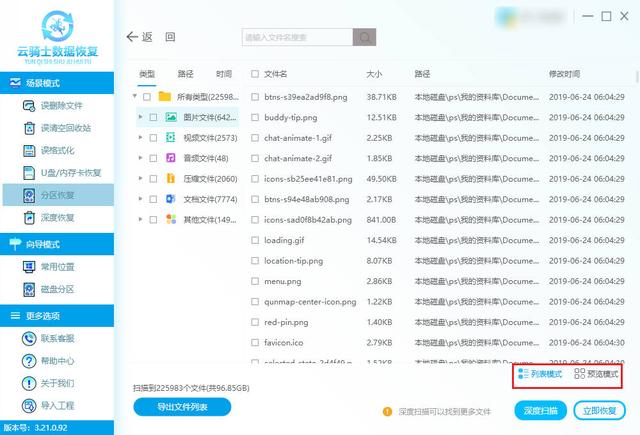Start 深度扫描 button

click(x=540, y=411)
